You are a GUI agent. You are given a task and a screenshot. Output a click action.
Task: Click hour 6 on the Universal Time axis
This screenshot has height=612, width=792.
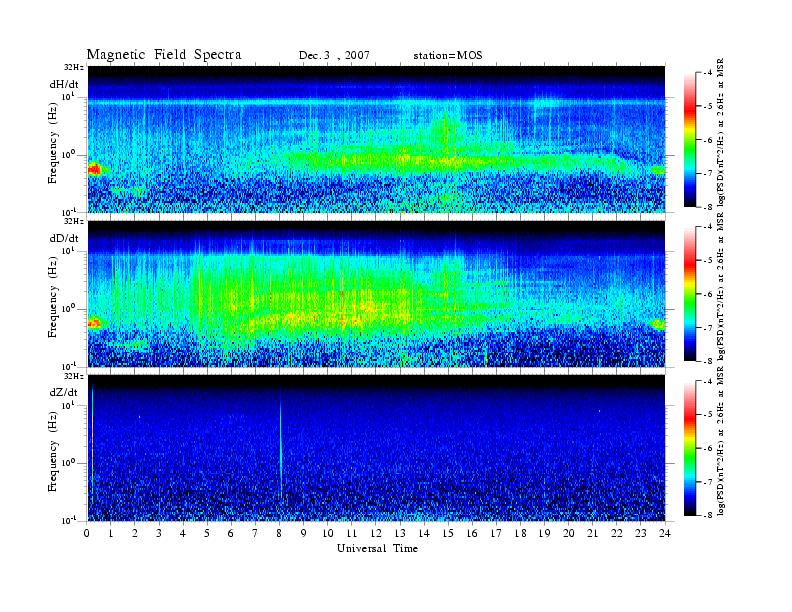click(x=231, y=533)
